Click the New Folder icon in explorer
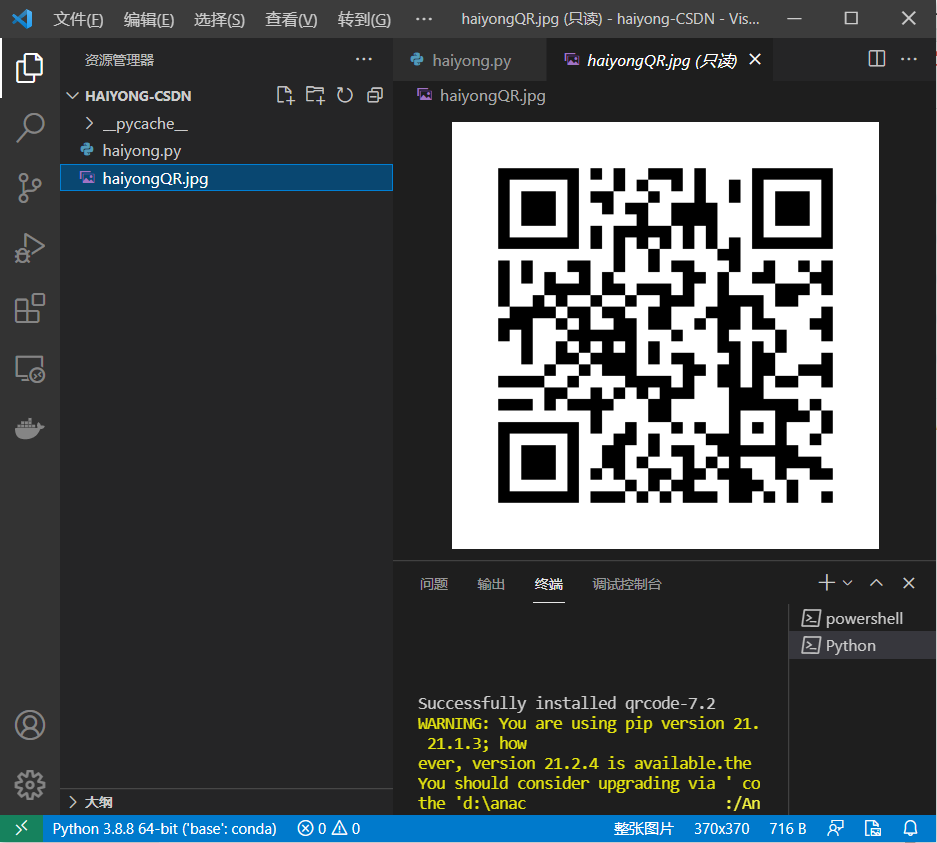The height and width of the screenshot is (843, 937). tap(315, 95)
